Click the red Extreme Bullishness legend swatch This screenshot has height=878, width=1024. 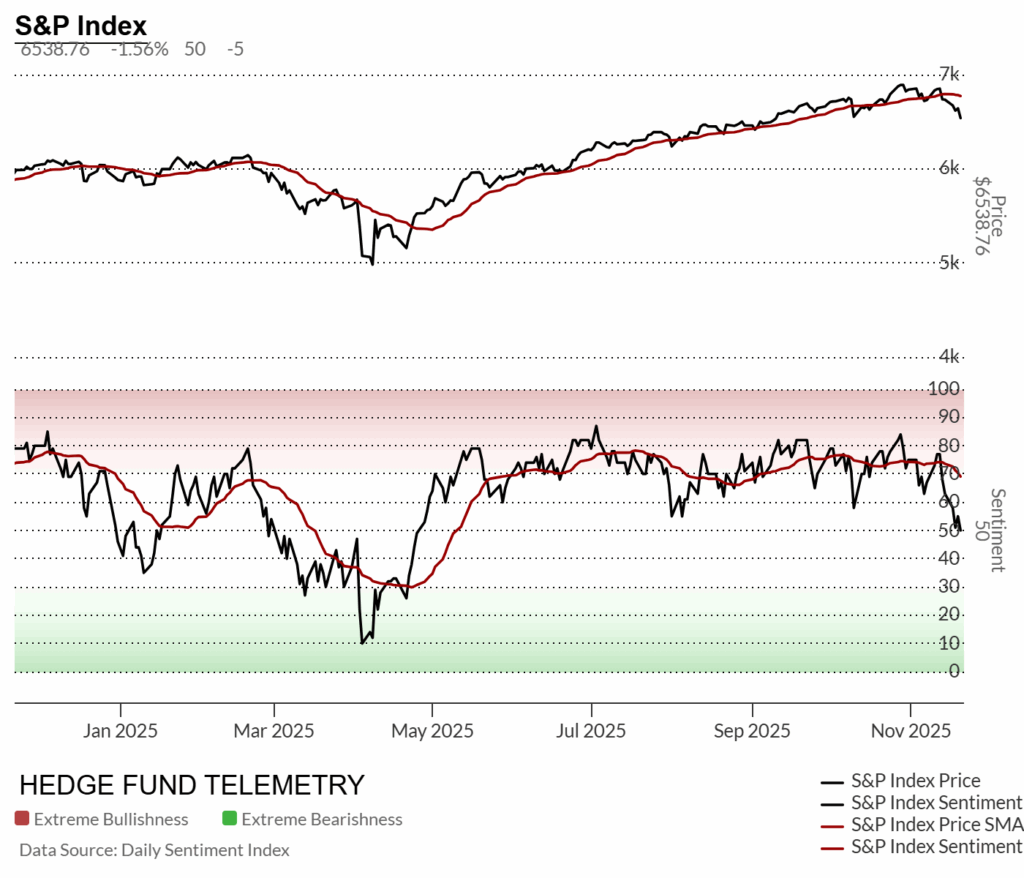click(x=22, y=819)
